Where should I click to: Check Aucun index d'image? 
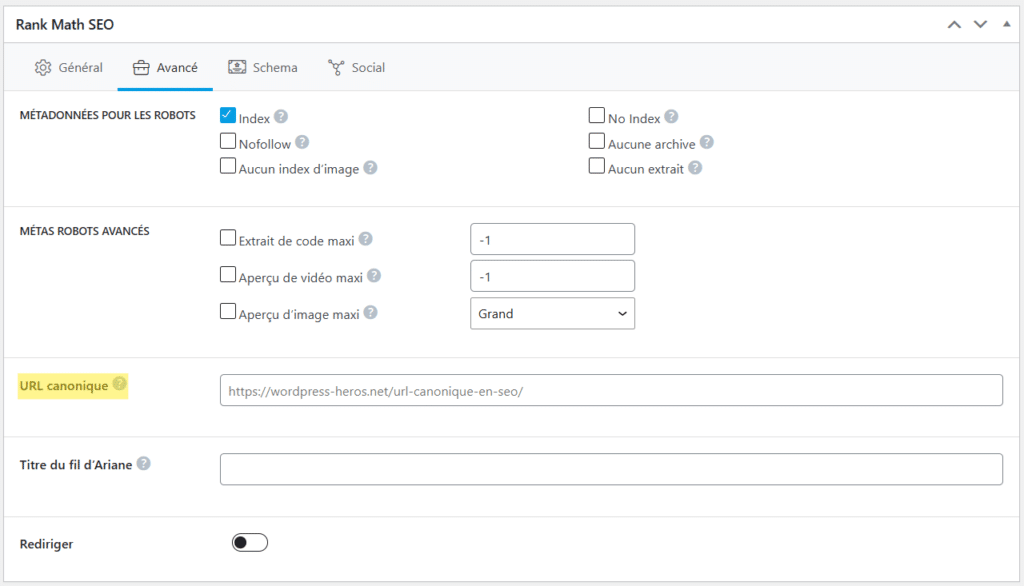pos(227,166)
